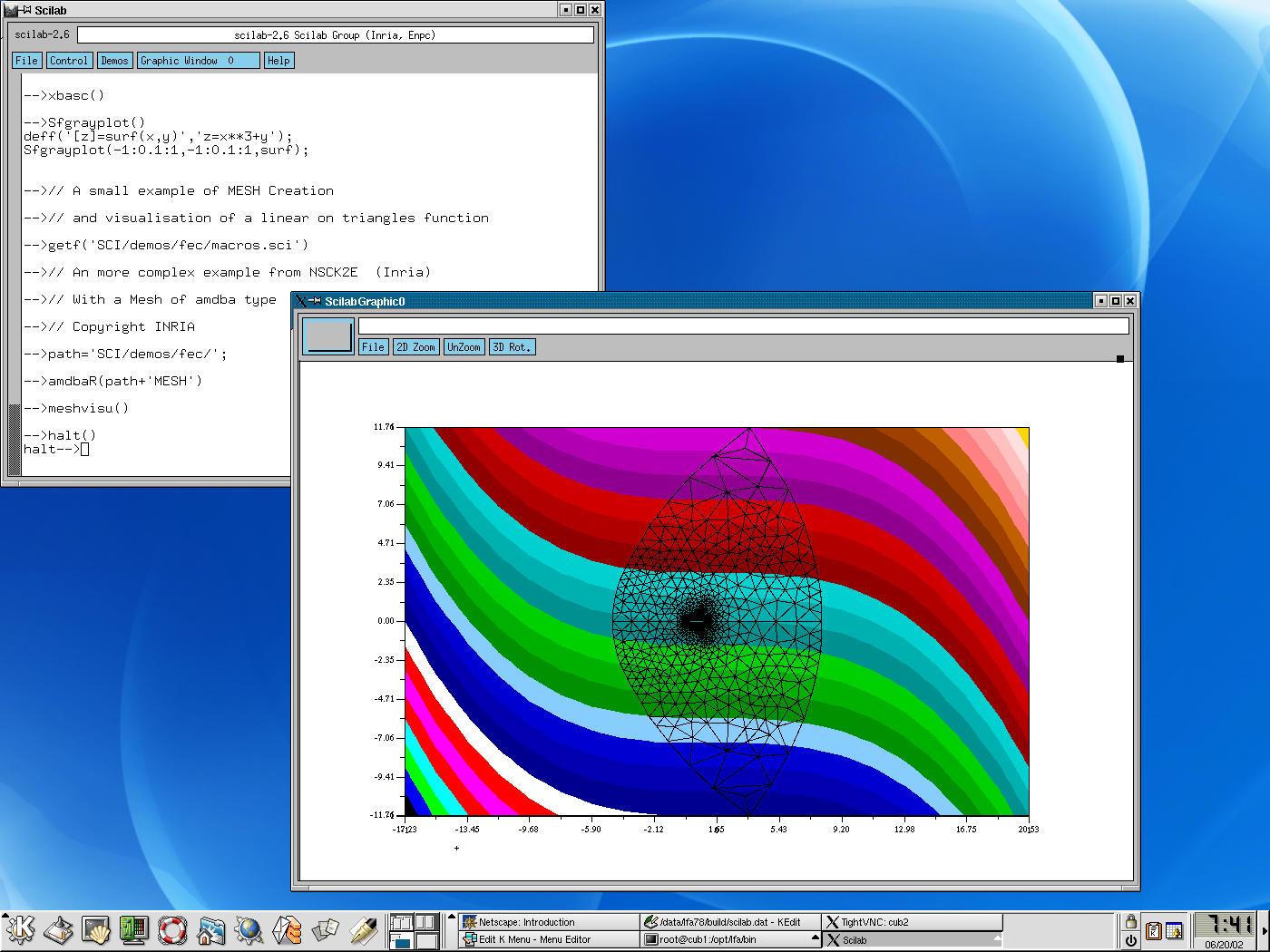This screenshot has width=1270, height=952.
Task: Click the 2D Zoom button
Action: coord(415,347)
